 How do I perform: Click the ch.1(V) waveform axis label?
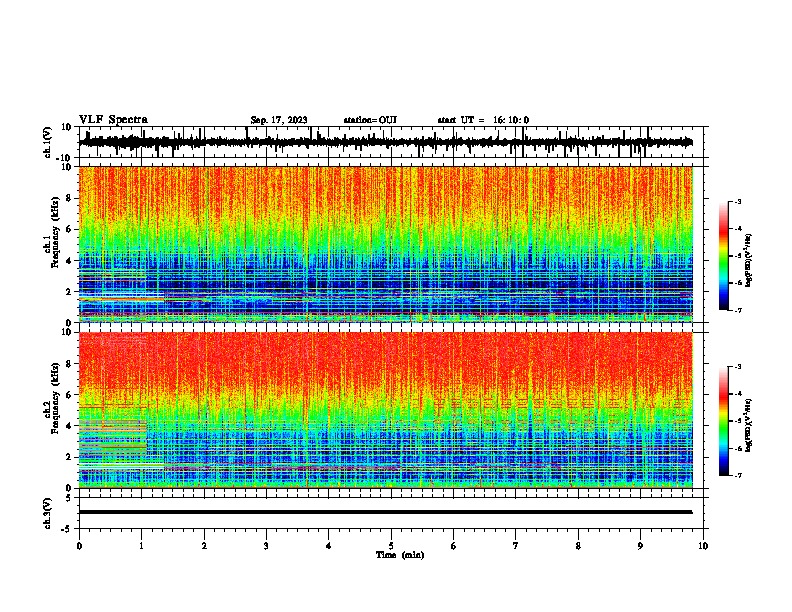pyautogui.click(x=47, y=142)
